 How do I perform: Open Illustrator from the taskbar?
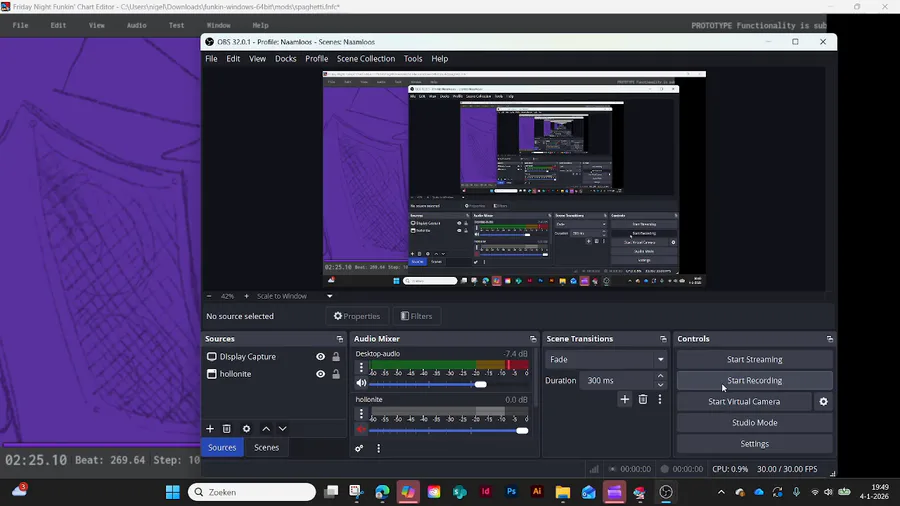537,492
